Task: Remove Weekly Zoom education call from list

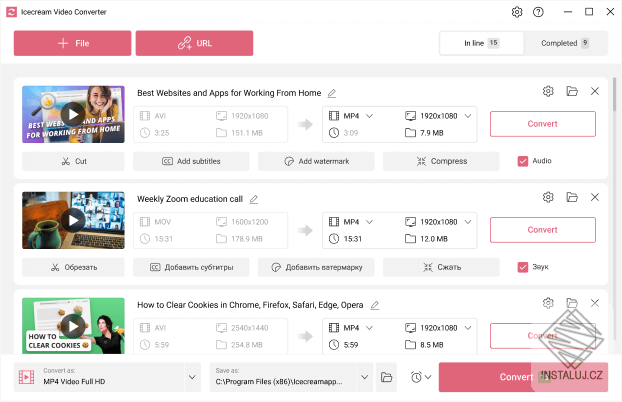Action: (595, 197)
